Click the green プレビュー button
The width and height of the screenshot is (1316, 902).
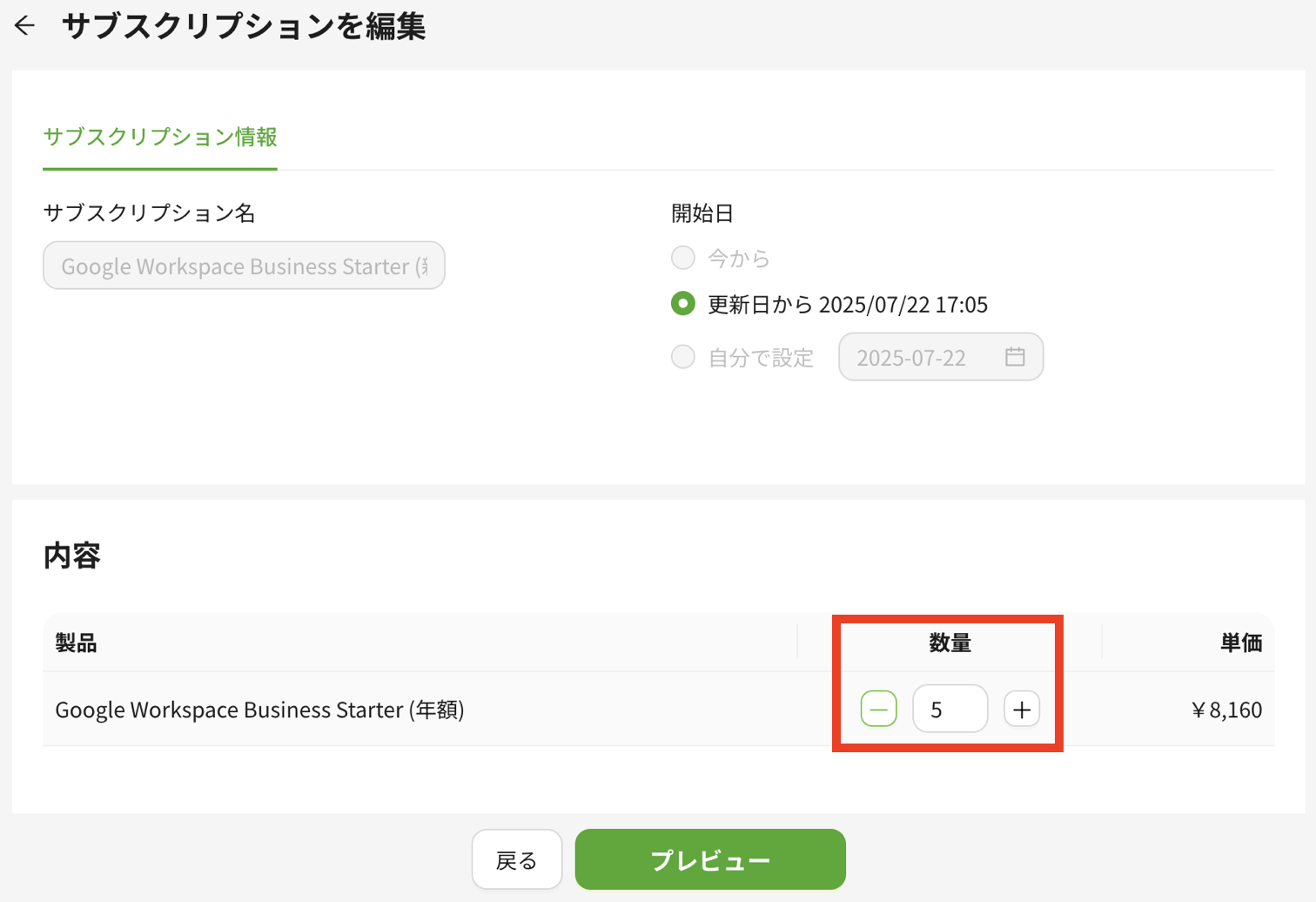[710, 860]
